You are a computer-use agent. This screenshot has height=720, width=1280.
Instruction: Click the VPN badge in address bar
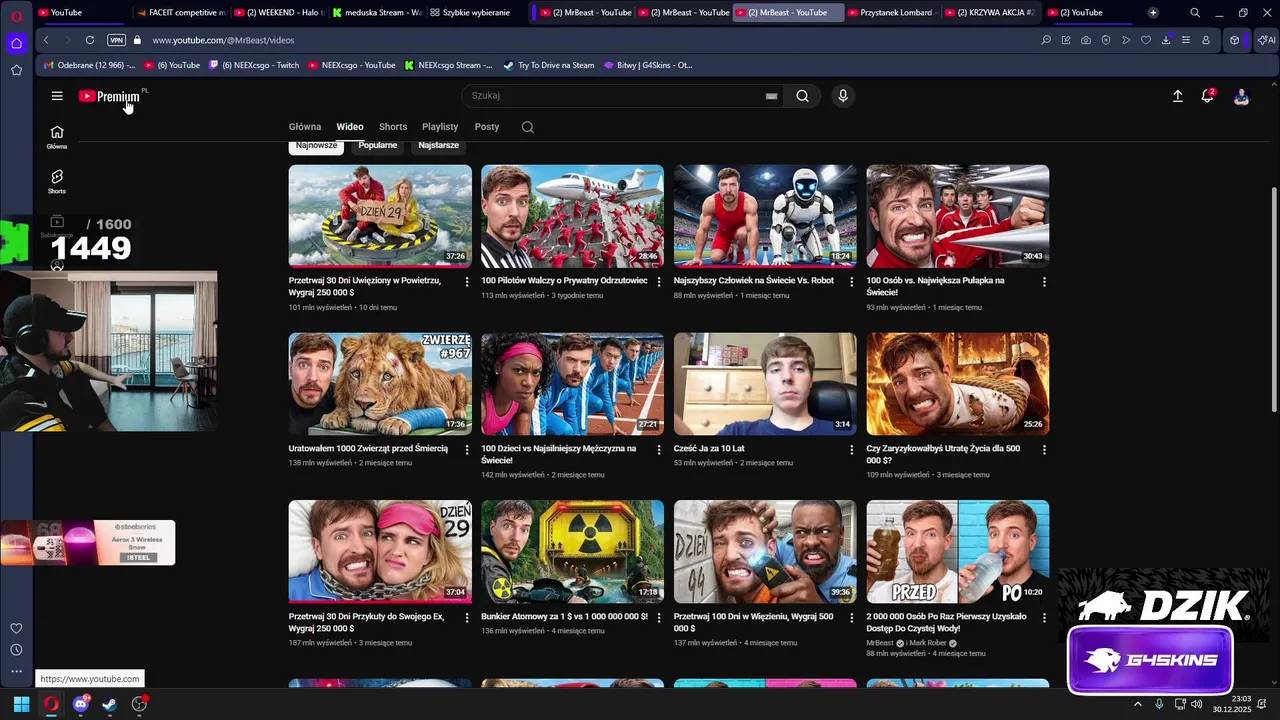tap(116, 40)
